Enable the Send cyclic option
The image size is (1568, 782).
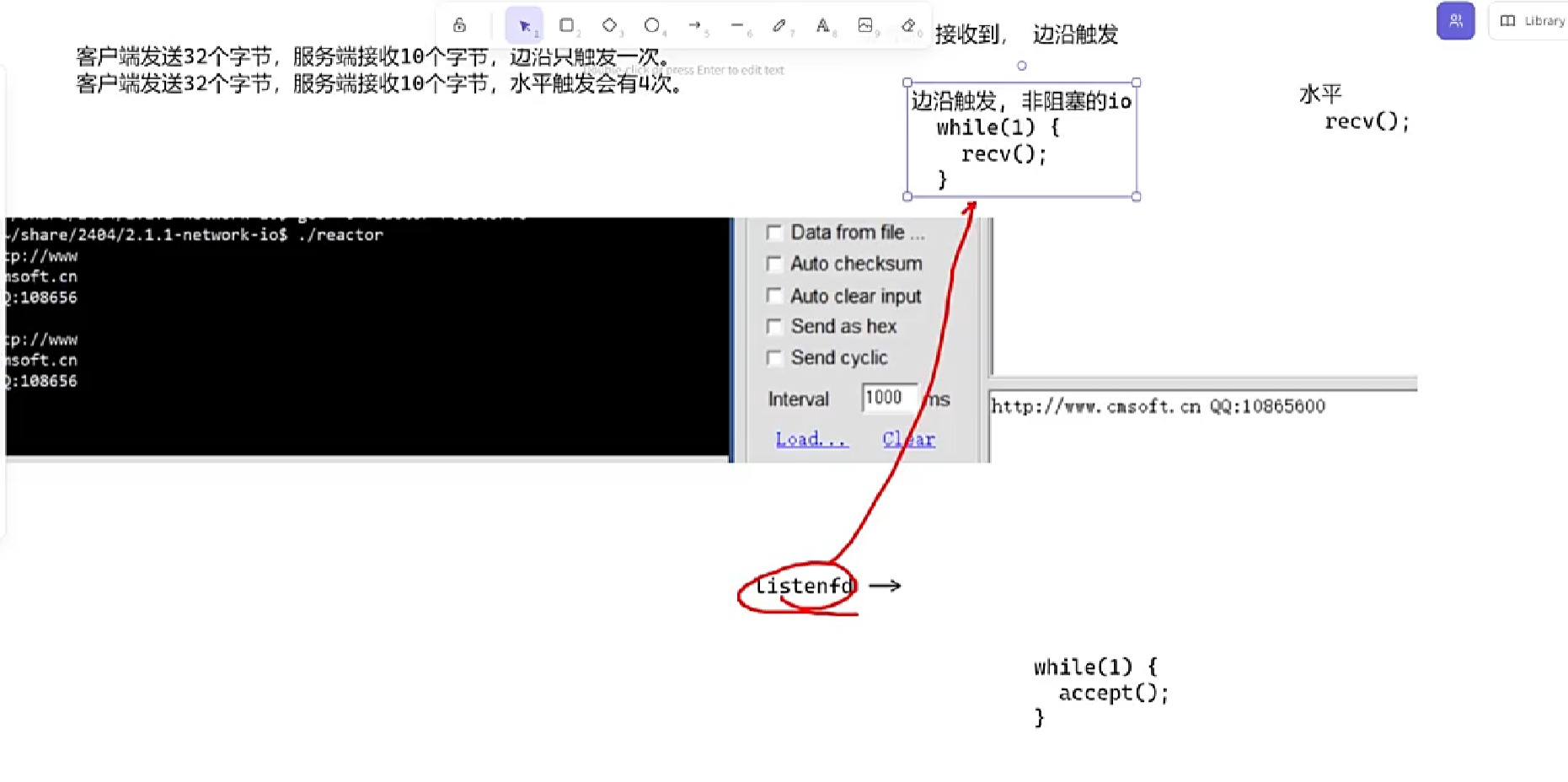pyautogui.click(x=774, y=357)
